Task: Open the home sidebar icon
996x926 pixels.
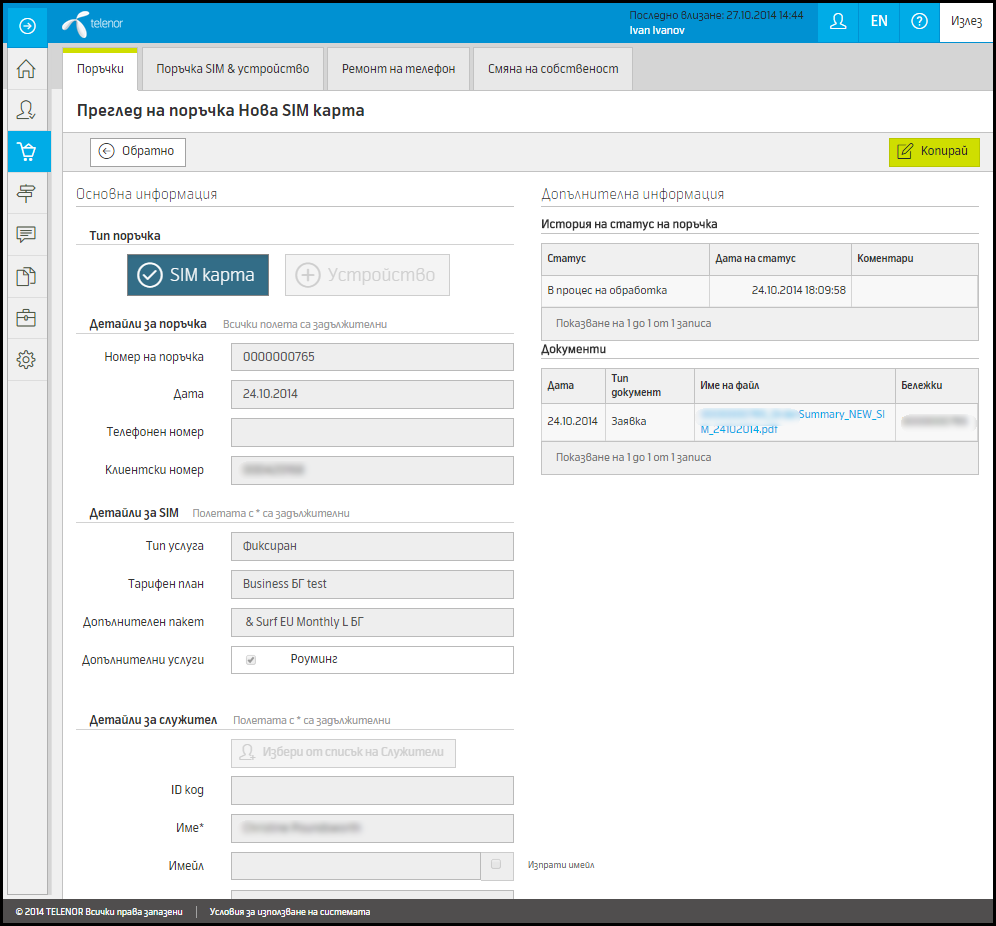Action: (26, 69)
